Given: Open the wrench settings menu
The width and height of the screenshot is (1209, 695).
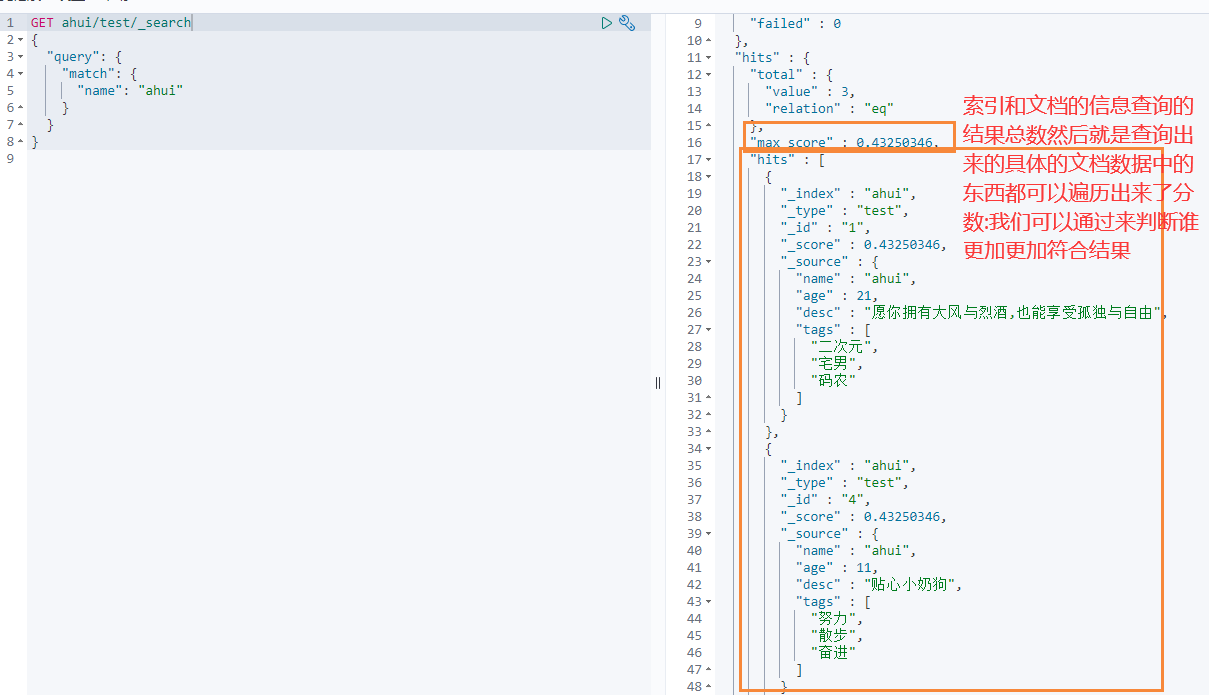Looking at the screenshot, I should 627,22.
